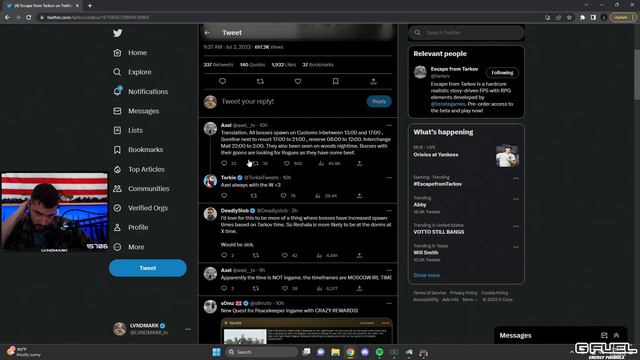The image size is (640, 360).
Task: Click the reply icon under the main tweet
Action: pyautogui.click(x=222, y=81)
